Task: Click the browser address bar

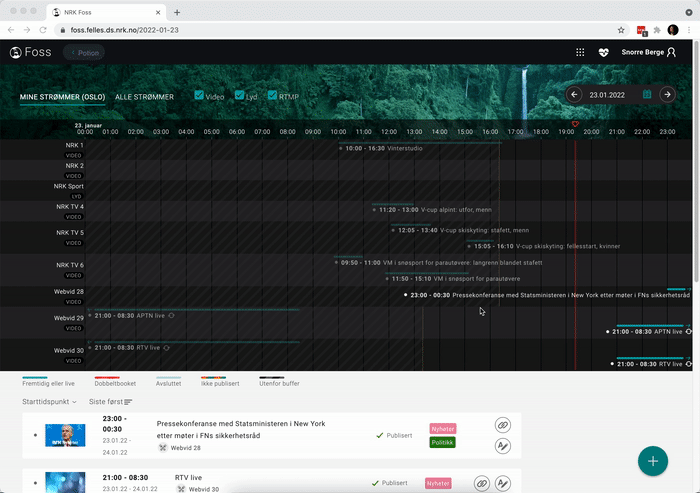Action: 342,30
